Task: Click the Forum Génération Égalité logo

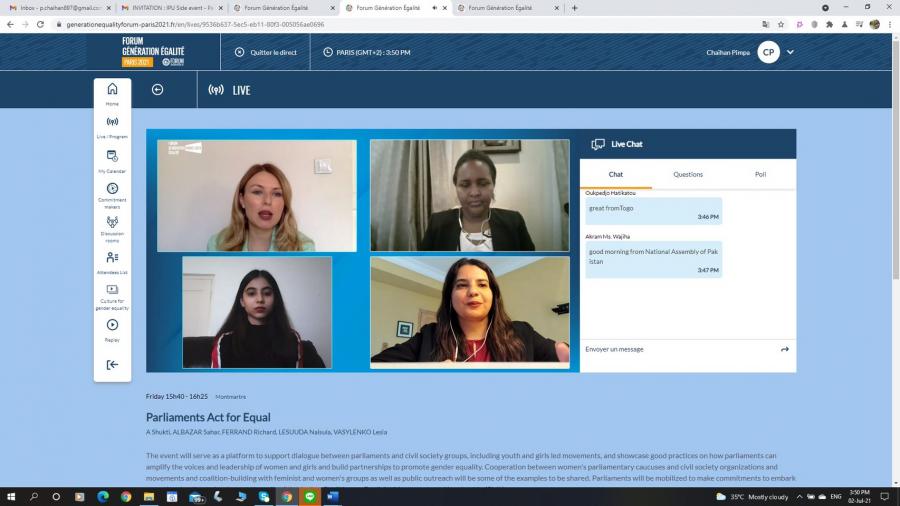Action: (x=152, y=52)
